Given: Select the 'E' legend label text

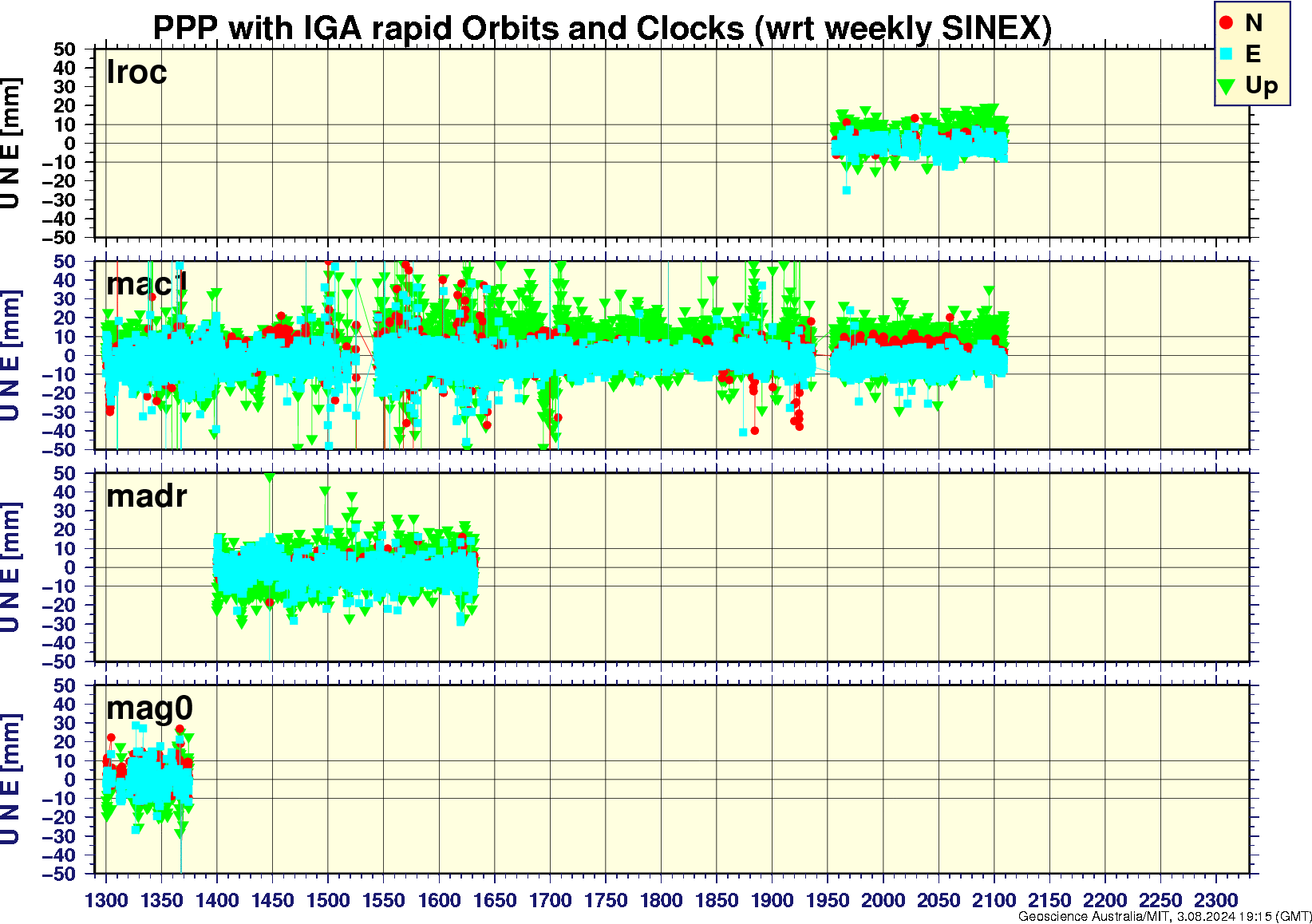Looking at the screenshot, I should 1253,54.
